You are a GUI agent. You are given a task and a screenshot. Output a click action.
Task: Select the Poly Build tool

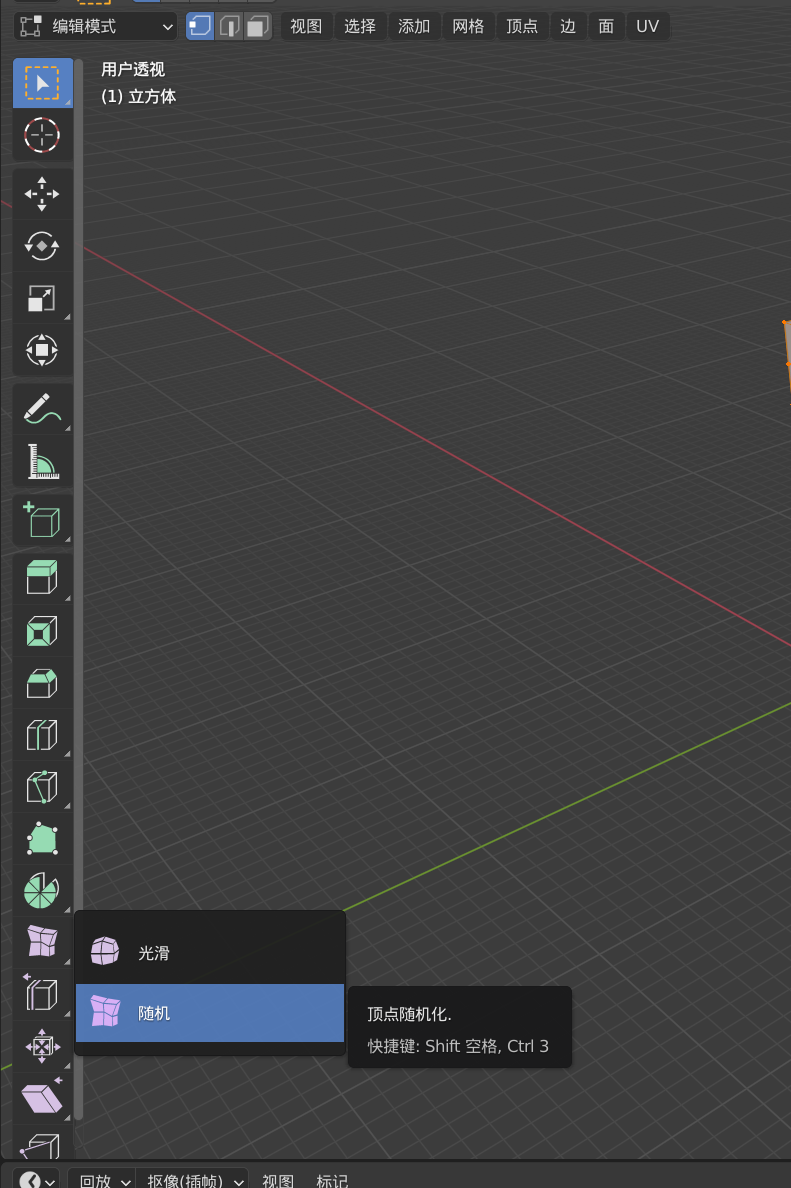42,839
